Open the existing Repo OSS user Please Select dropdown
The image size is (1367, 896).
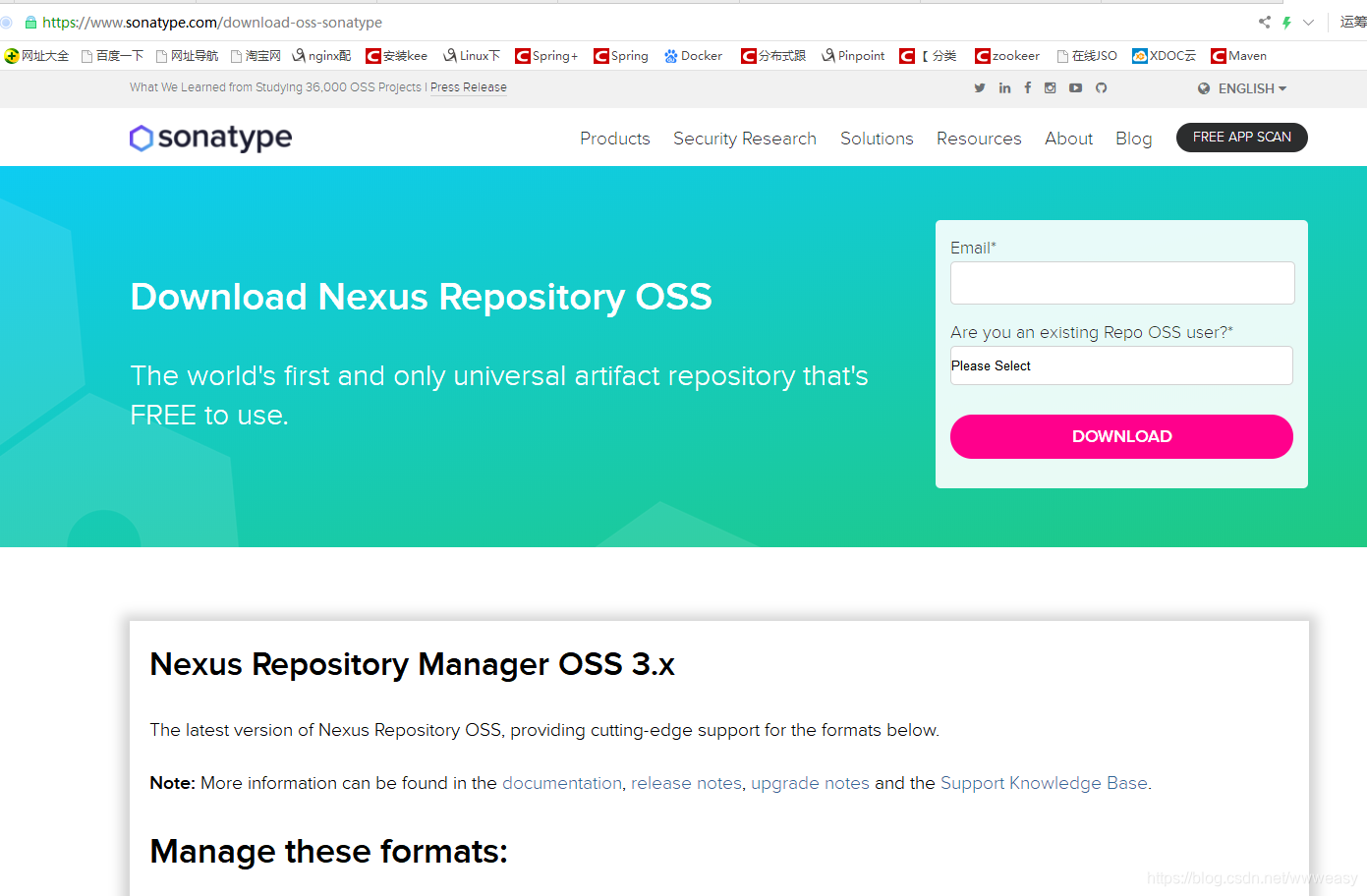(1121, 365)
